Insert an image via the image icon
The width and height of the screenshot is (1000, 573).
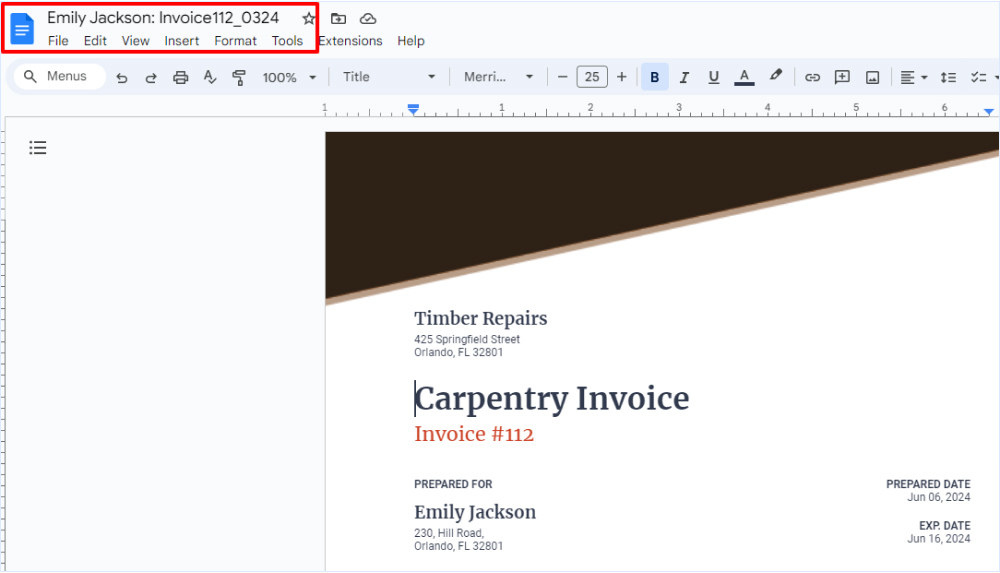point(872,77)
